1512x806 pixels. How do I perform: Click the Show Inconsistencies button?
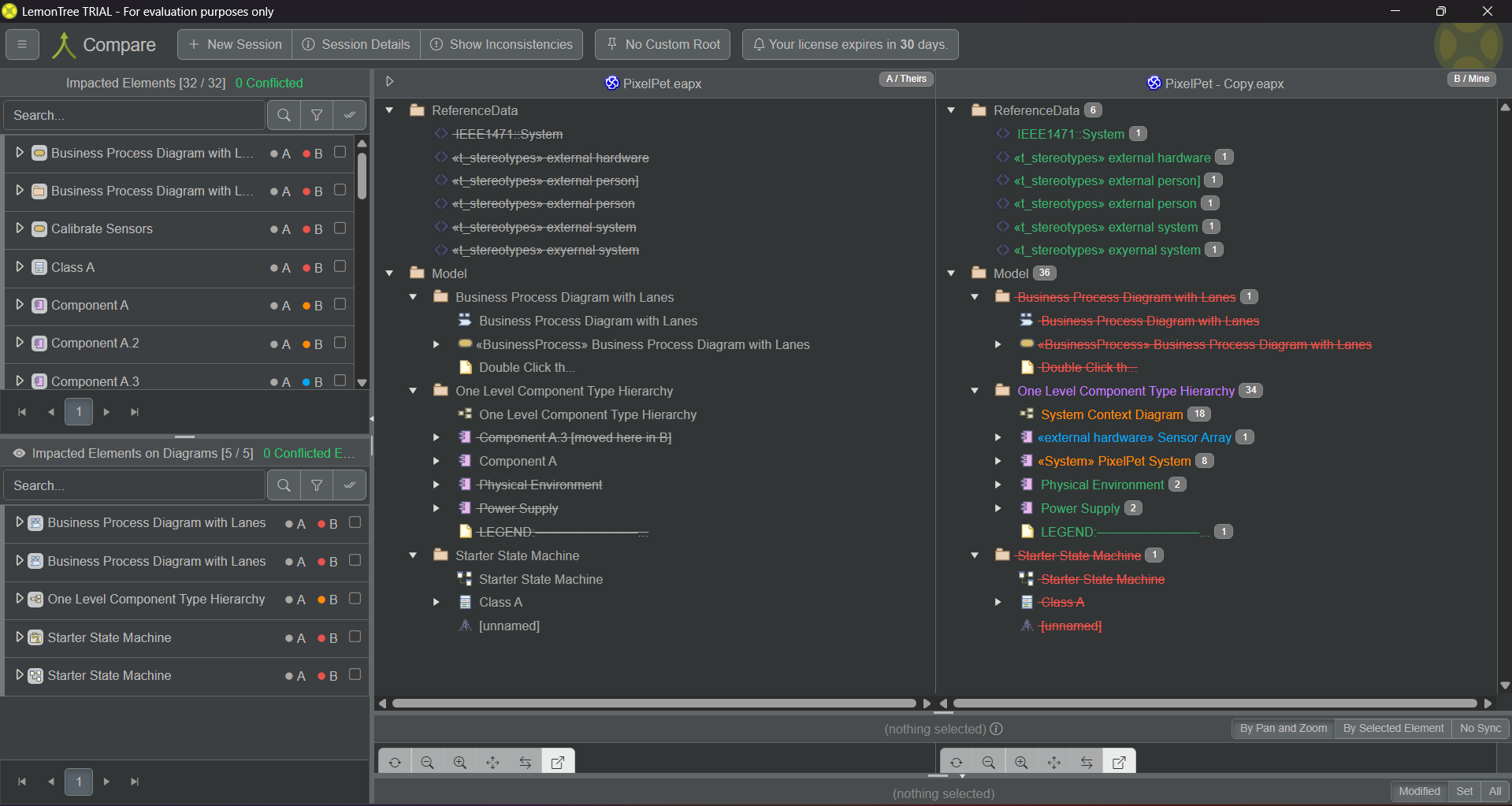pyautogui.click(x=501, y=44)
